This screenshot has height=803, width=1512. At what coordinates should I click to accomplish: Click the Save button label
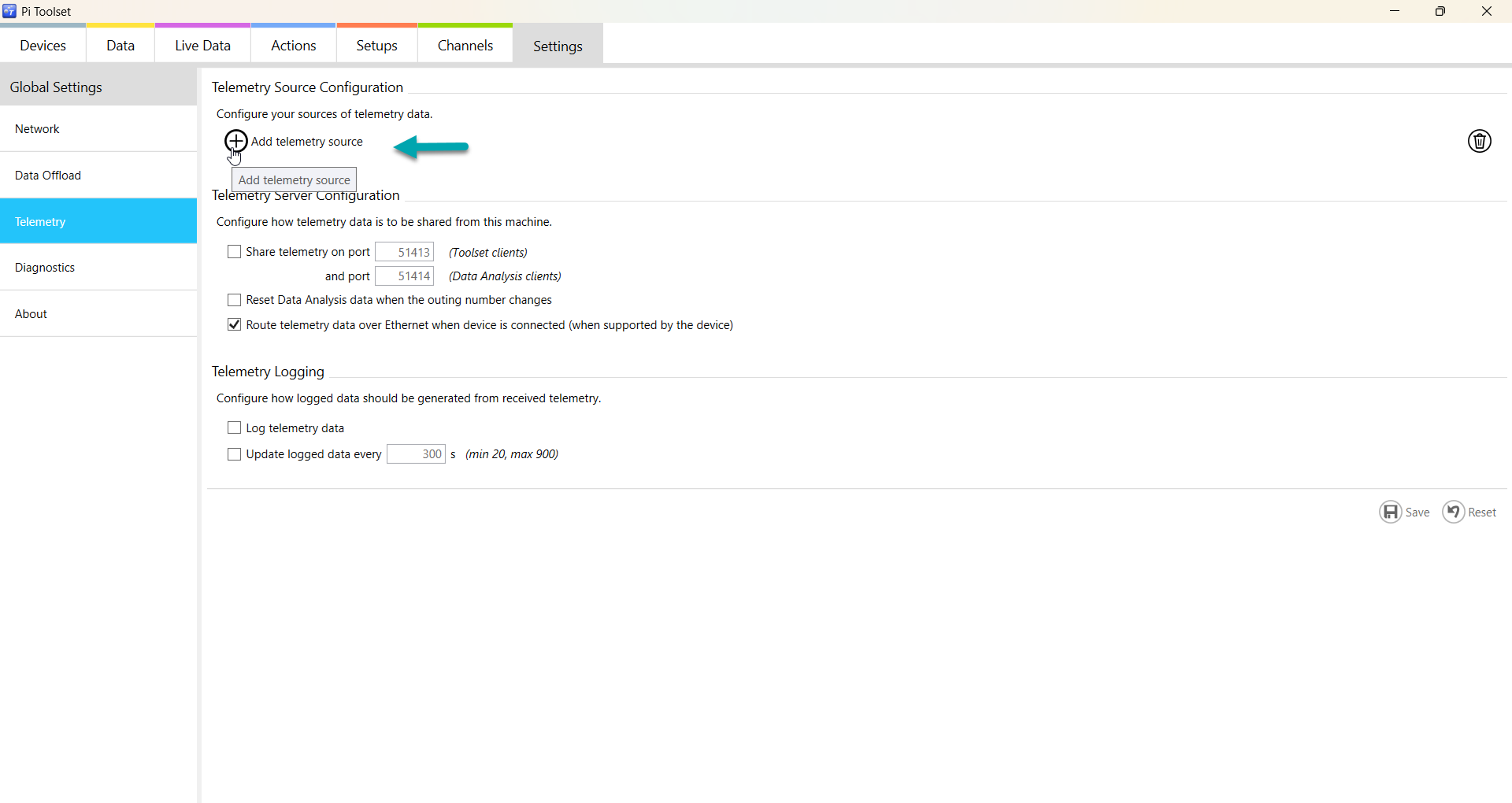coord(1417,513)
